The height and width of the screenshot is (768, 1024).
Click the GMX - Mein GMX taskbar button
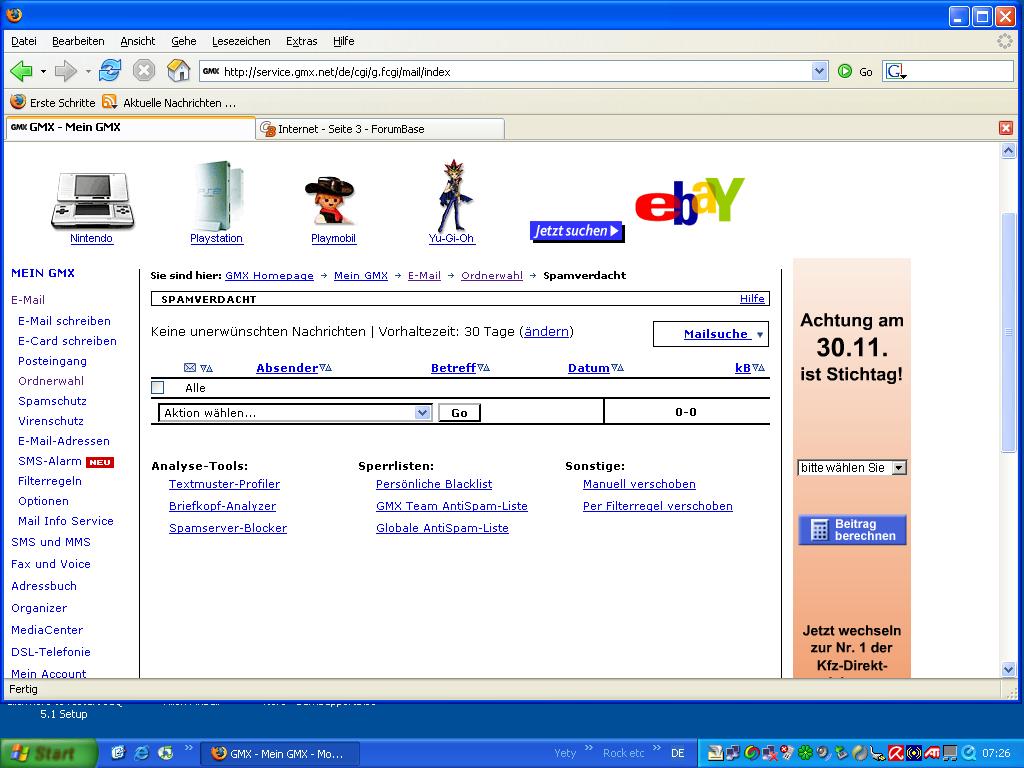click(x=279, y=754)
